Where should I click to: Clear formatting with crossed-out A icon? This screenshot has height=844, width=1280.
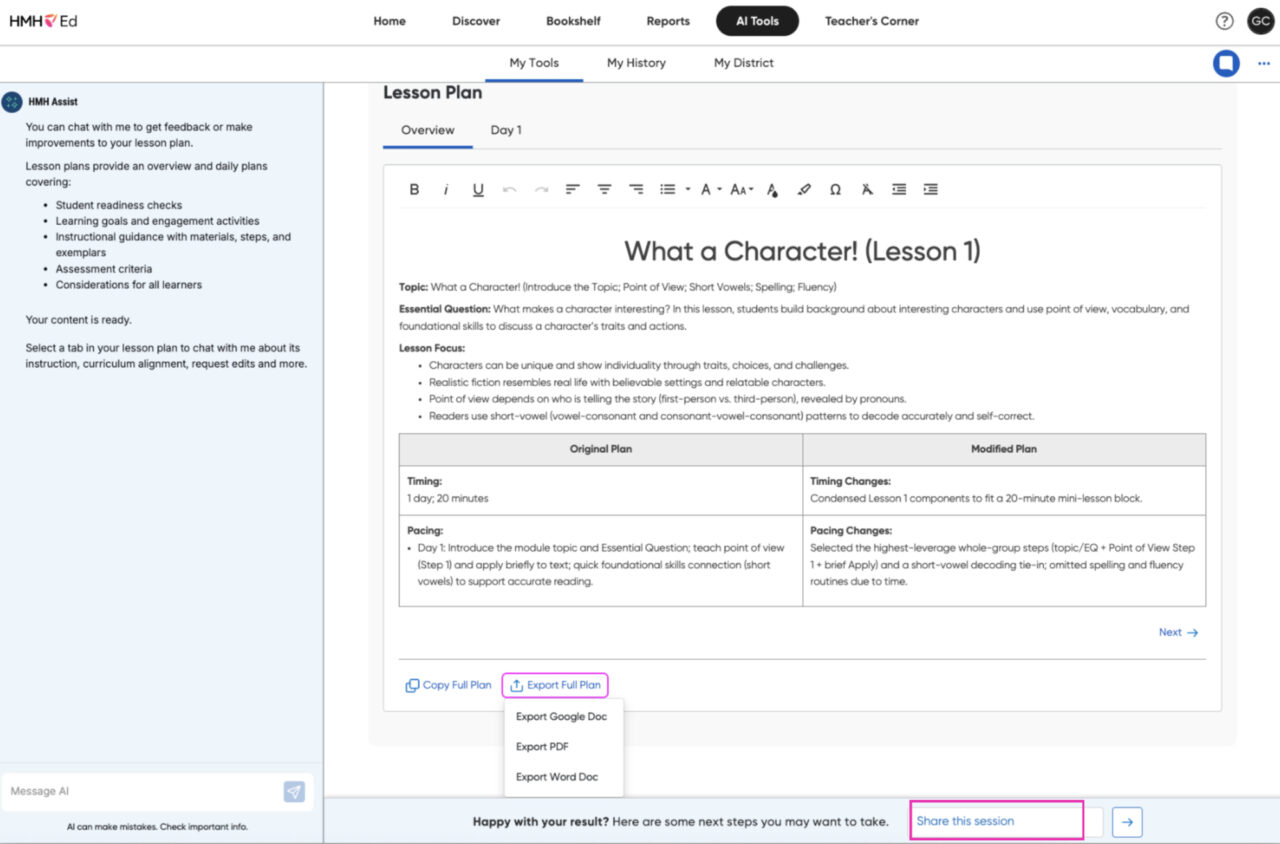point(867,189)
